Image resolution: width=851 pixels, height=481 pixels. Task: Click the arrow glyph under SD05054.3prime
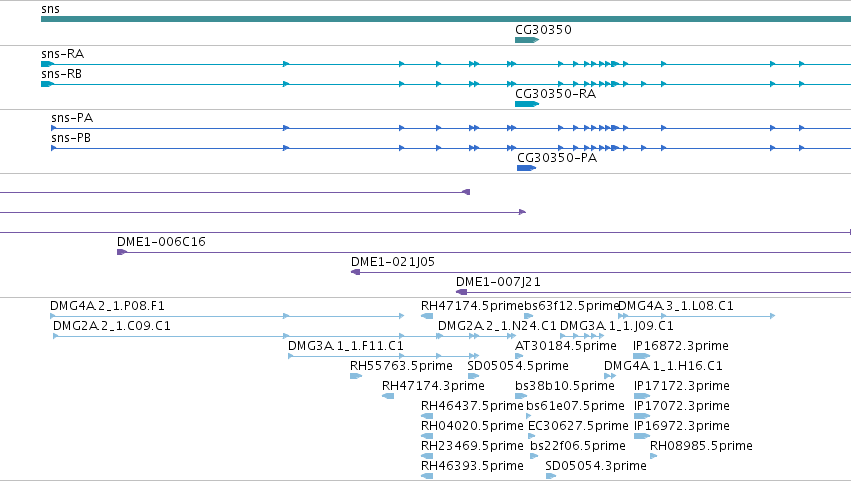coord(551,476)
